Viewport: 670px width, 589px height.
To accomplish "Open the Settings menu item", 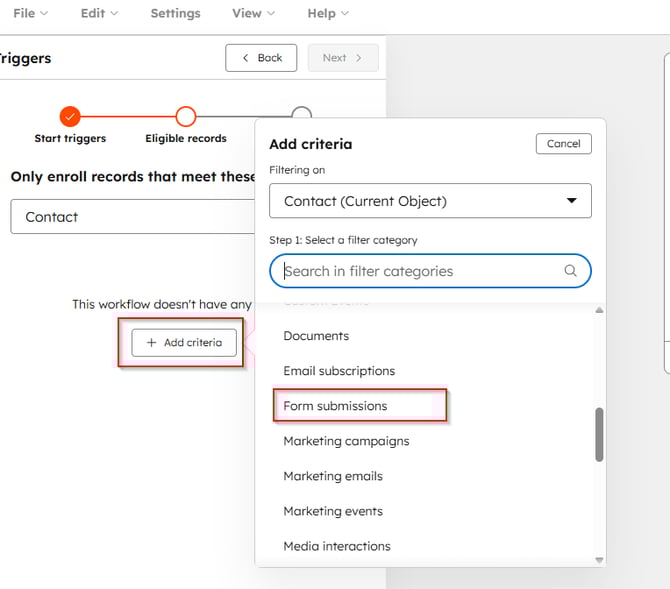I will pos(175,13).
